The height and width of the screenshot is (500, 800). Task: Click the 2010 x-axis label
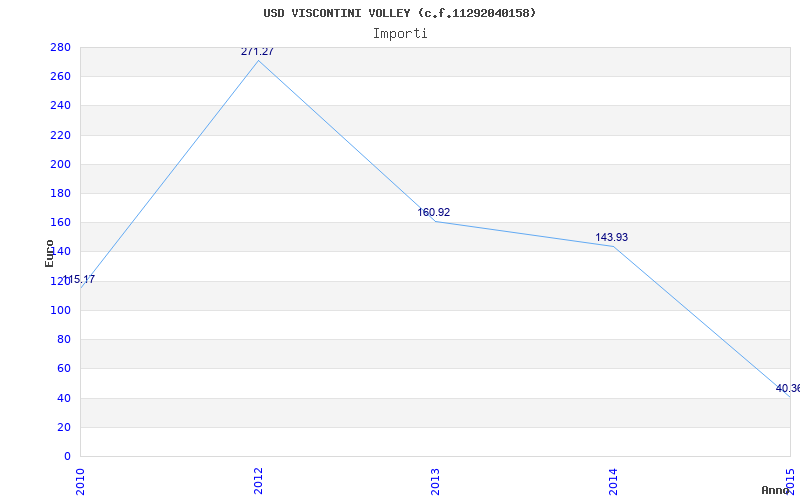[80, 482]
